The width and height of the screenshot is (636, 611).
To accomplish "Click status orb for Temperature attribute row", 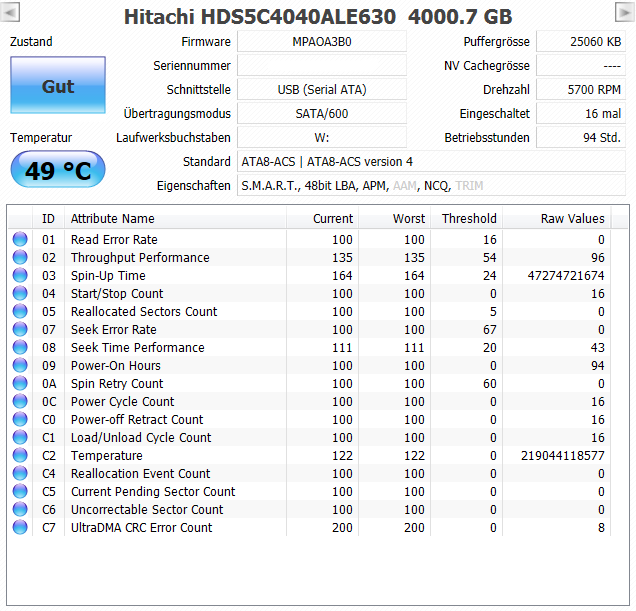I will pos(20,455).
